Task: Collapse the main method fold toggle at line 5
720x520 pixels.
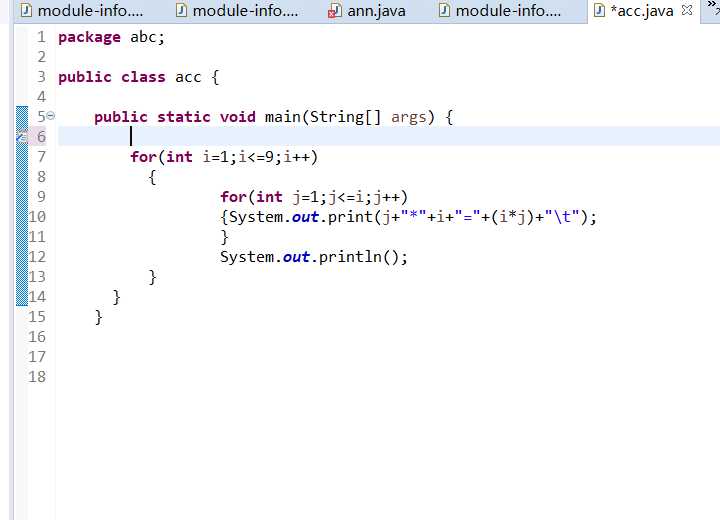Action: pyautogui.click(x=51, y=116)
